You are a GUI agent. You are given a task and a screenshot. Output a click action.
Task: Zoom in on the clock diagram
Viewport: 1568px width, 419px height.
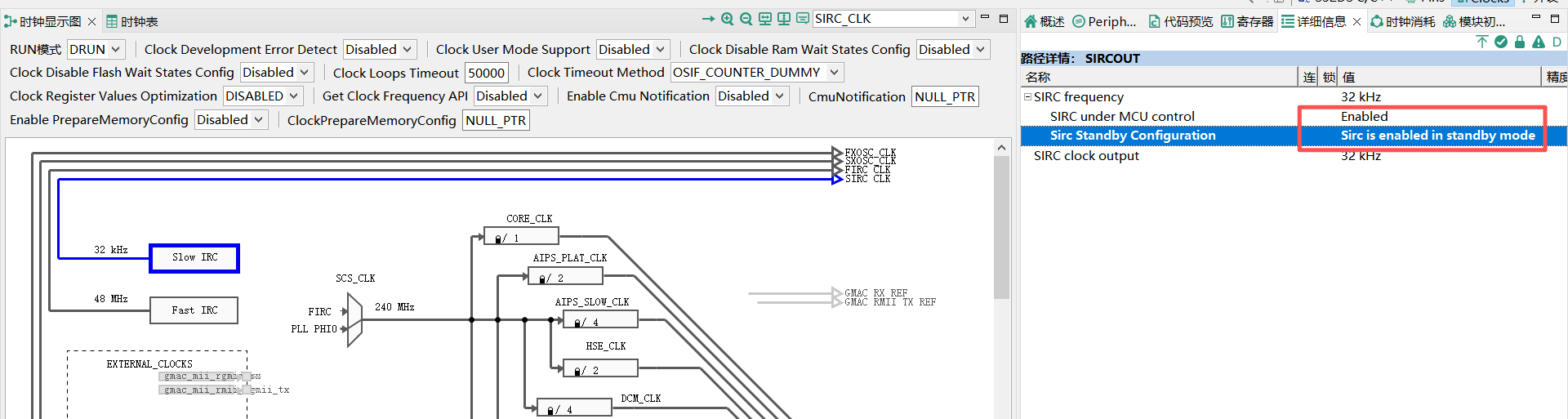[x=727, y=19]
